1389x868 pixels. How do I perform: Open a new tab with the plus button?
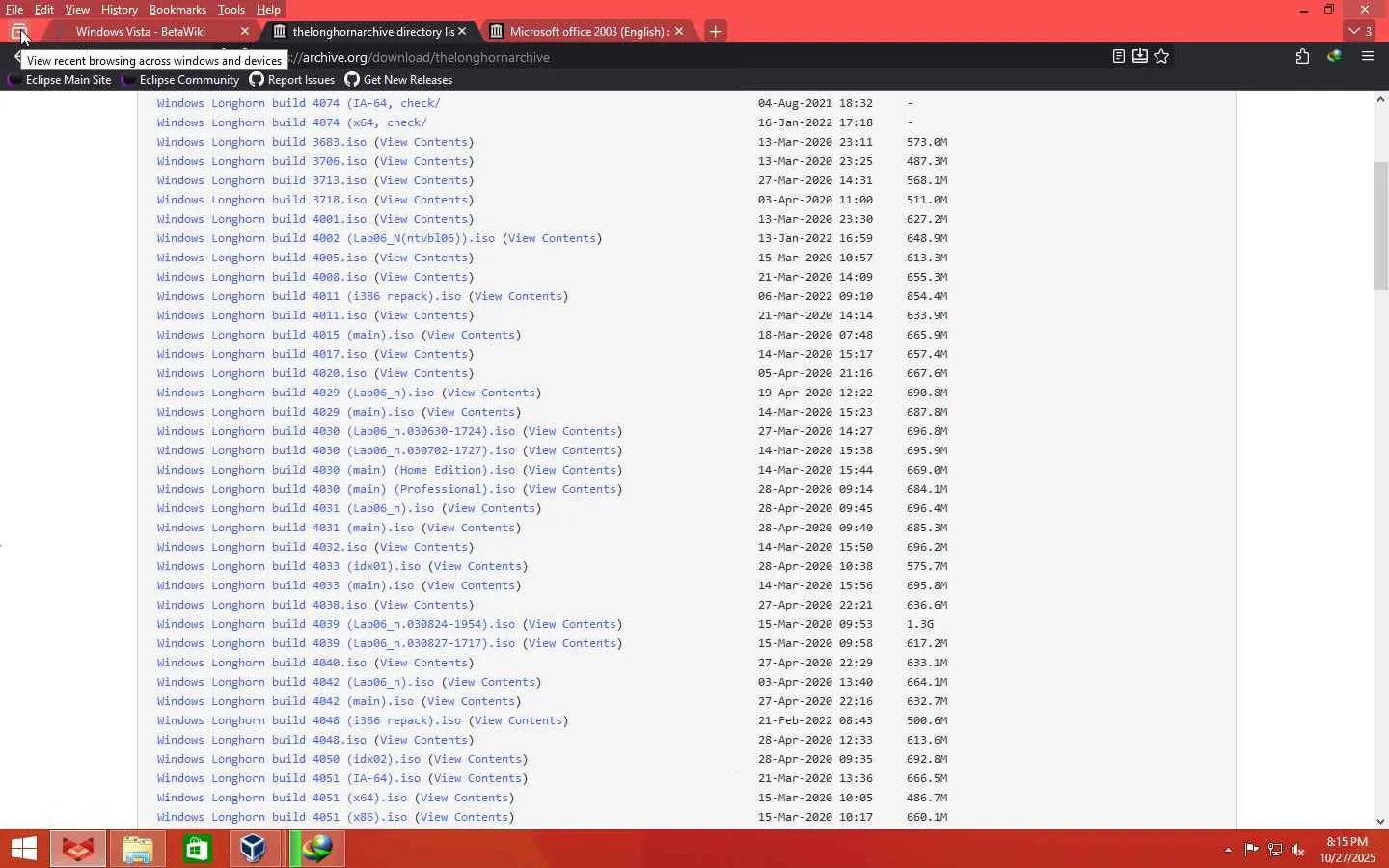pyautogui.click(x=715, y=32)
